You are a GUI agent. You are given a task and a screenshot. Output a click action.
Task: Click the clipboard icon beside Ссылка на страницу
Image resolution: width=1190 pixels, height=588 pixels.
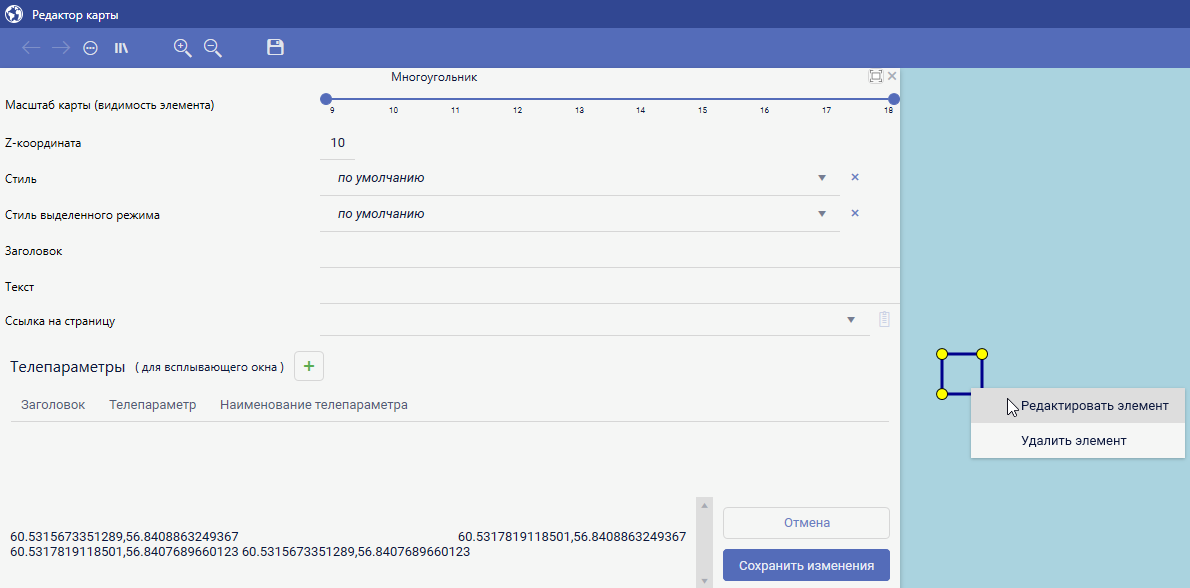[884, 320]
